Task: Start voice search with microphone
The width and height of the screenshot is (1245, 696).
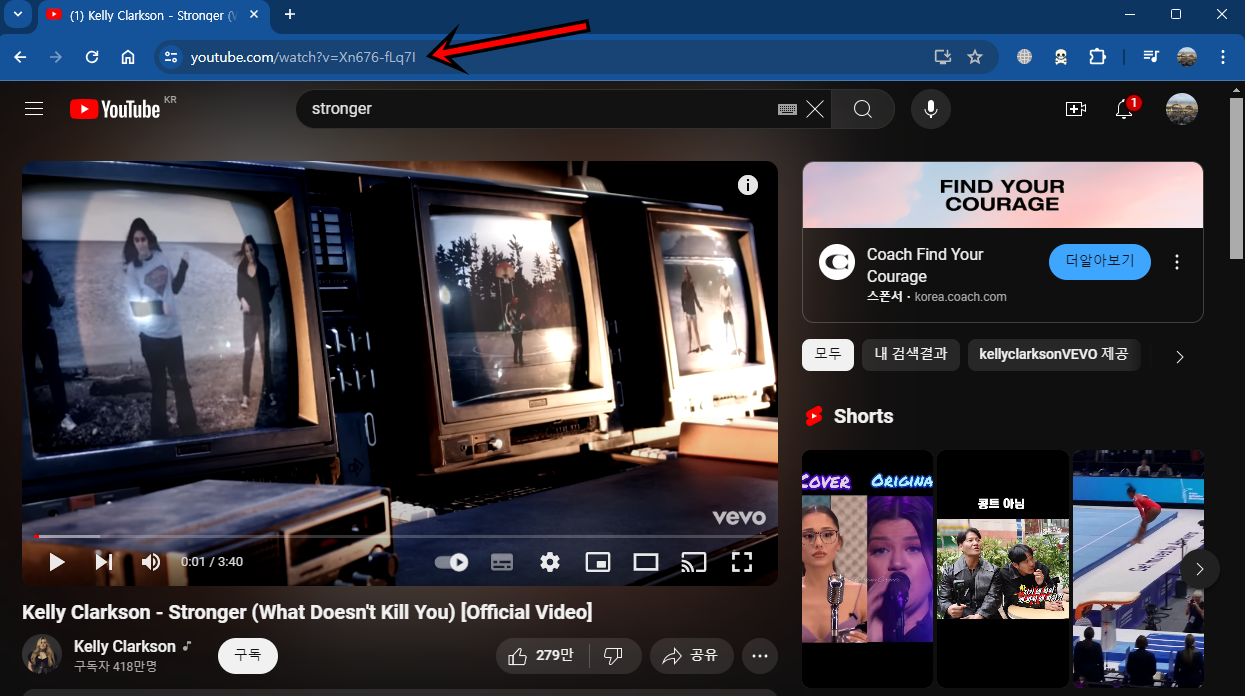Action: pyautogui.click(x=931, y=109)
